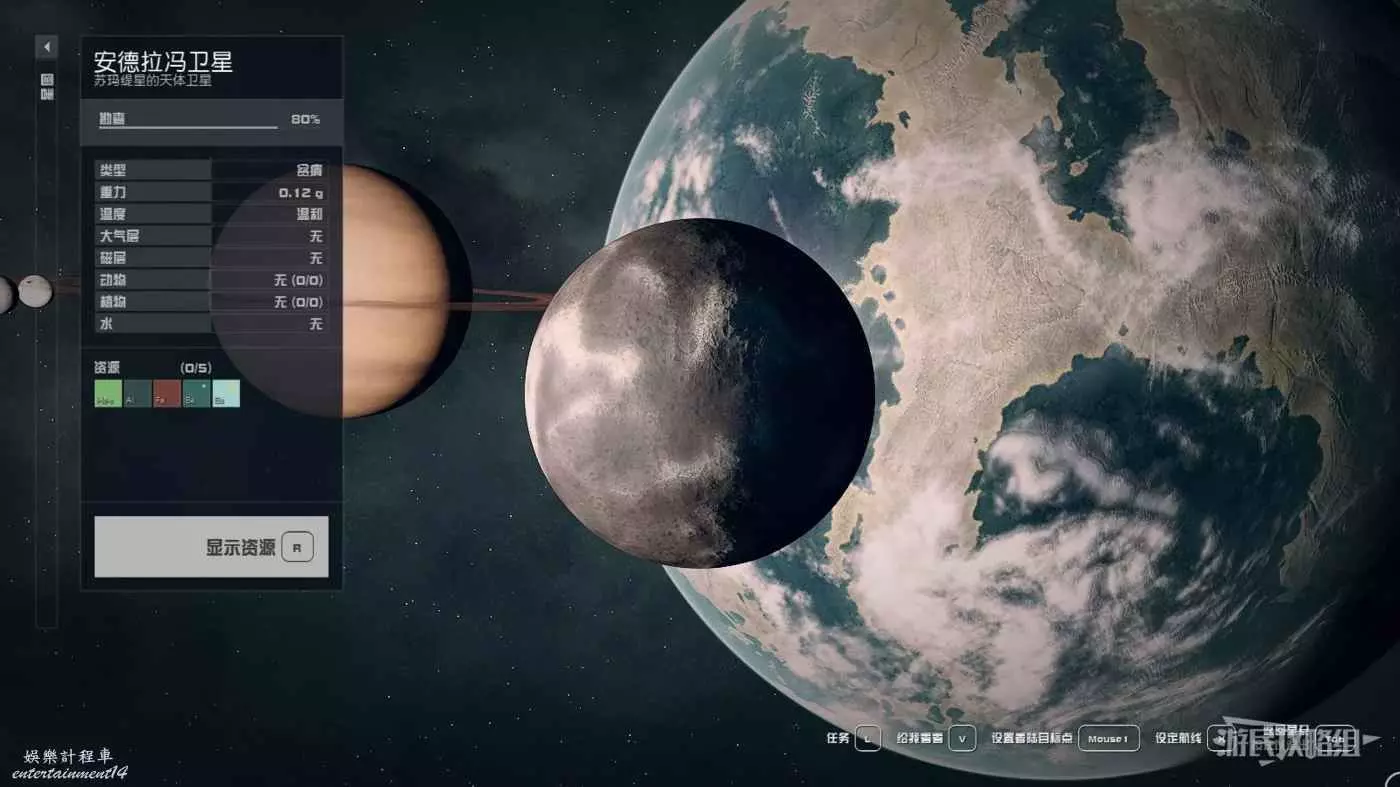Screen dimensions: 1400x787
Task: Click the 大气层 (Atmosphere) row in stats
Action: pos(211,236)
